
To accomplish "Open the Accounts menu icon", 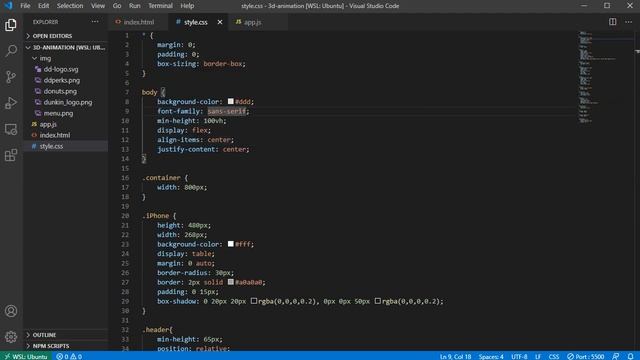I will pyautogui.click(x=11, y=311).
